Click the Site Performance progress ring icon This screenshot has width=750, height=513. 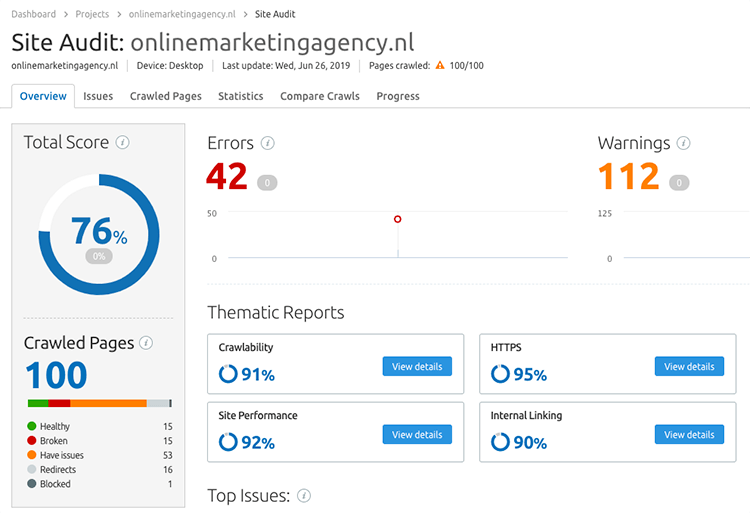228,442
